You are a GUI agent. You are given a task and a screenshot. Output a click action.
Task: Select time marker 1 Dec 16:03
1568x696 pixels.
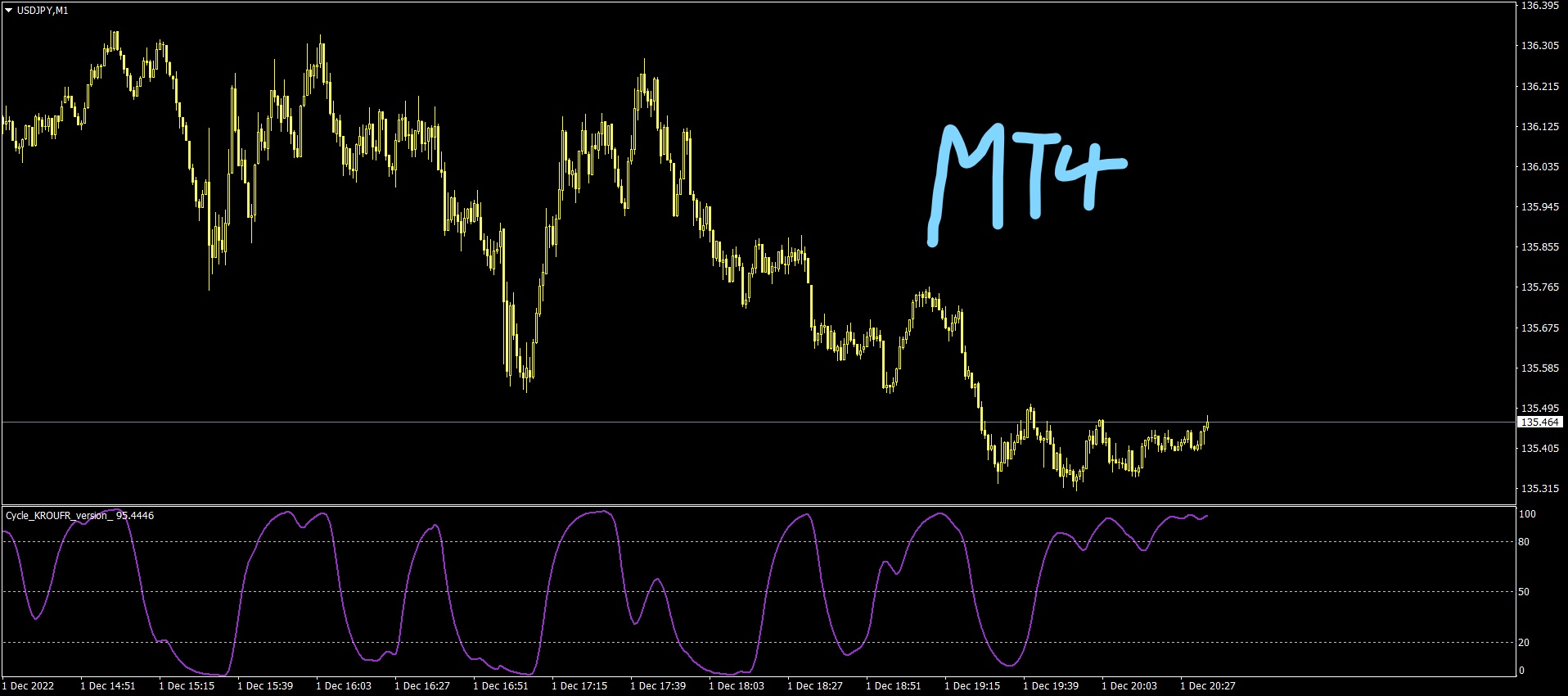[344, 686]
